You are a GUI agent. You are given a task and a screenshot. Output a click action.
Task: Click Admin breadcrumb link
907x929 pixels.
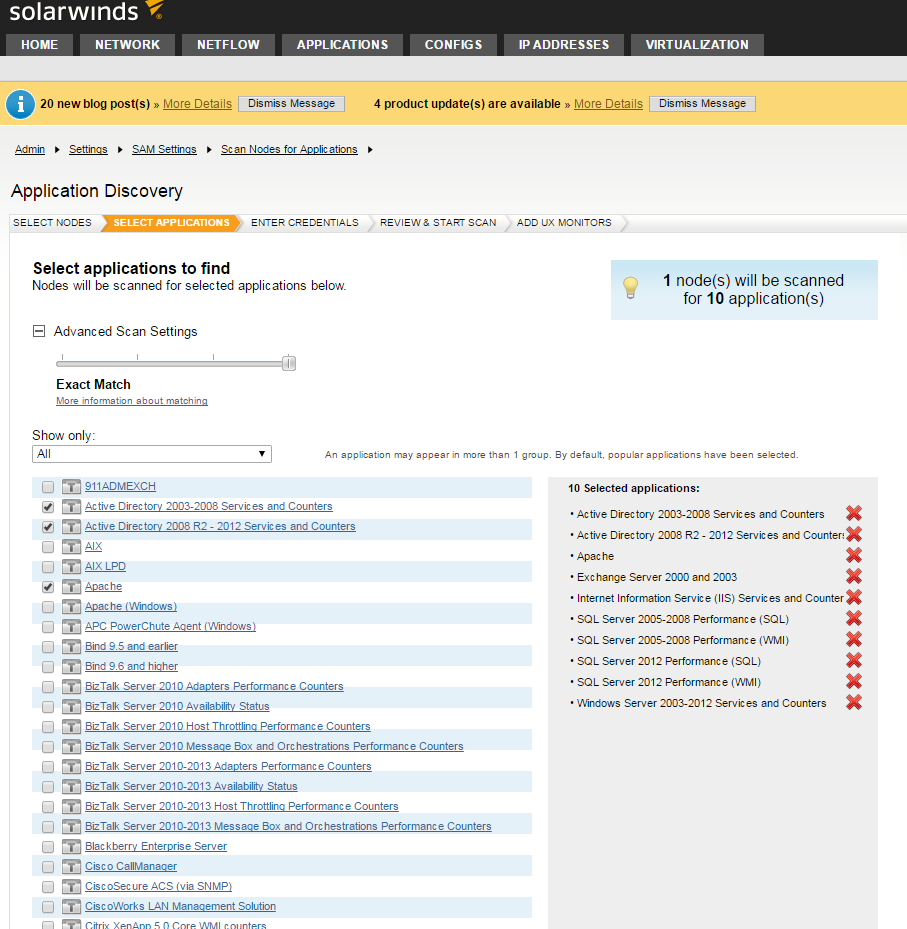tap(30, 149)
